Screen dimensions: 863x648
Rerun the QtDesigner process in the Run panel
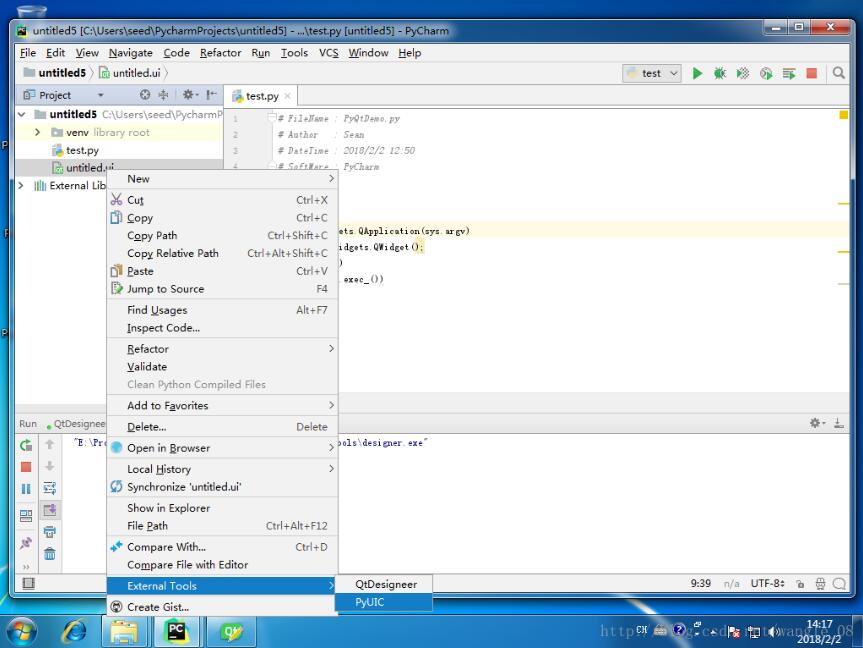pyautogui.click(x=26, y=445)
